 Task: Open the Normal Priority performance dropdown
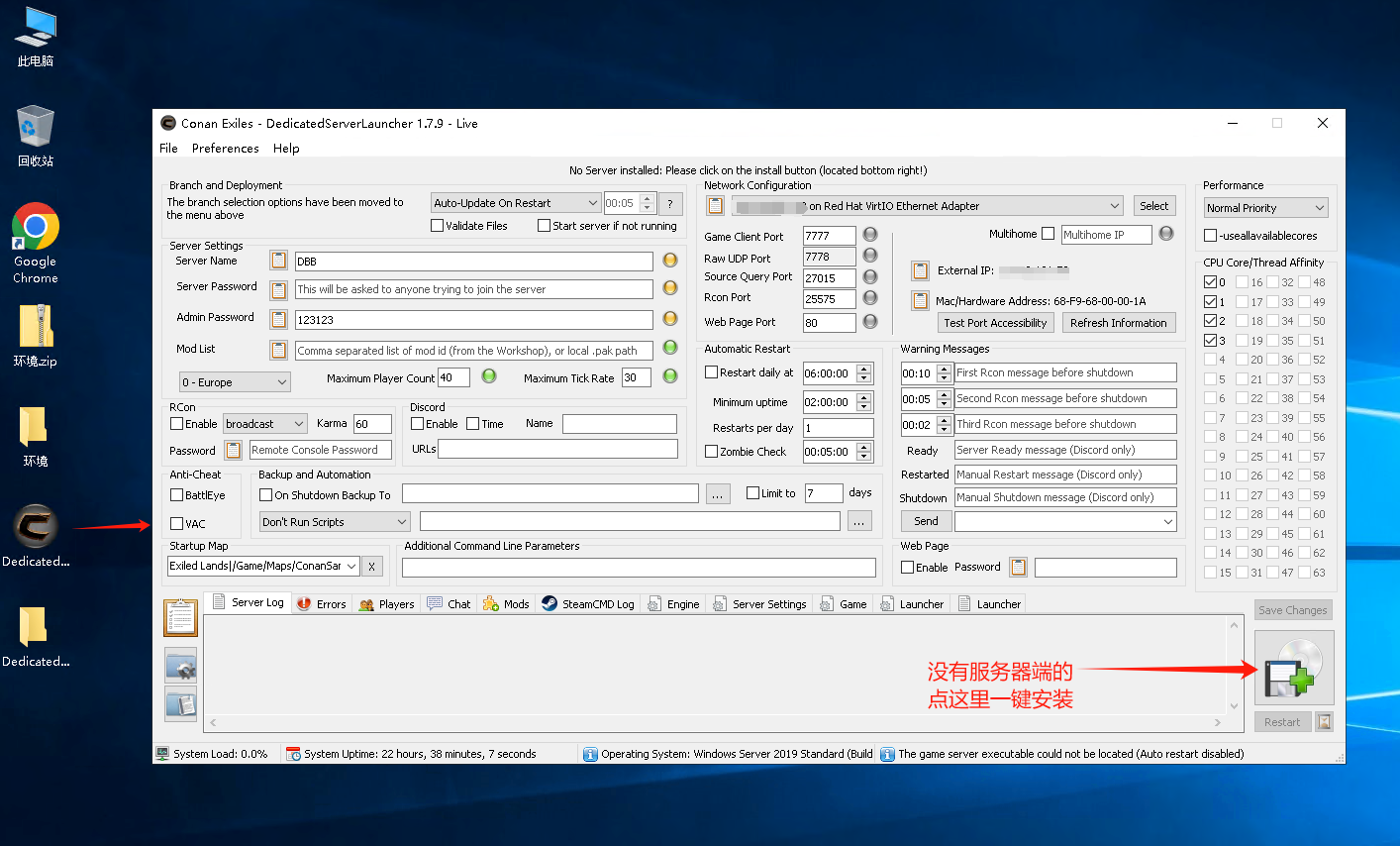click(1264, 208)
